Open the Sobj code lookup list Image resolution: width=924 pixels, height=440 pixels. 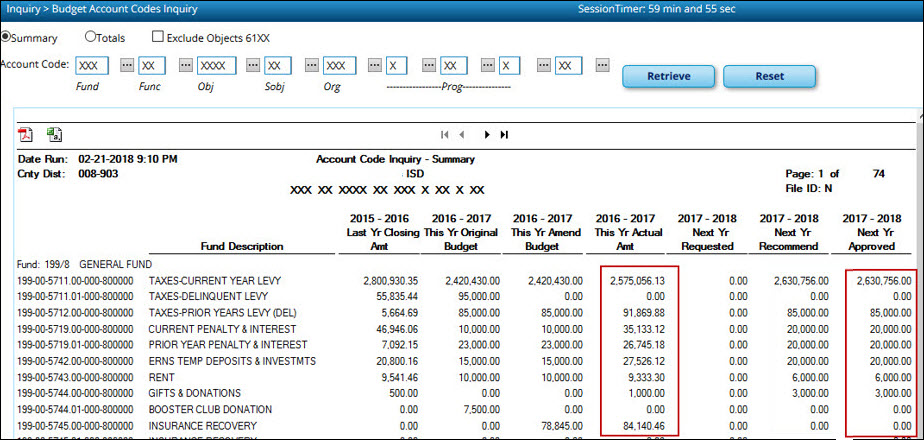pyautogui.click(x=311, y=66)
